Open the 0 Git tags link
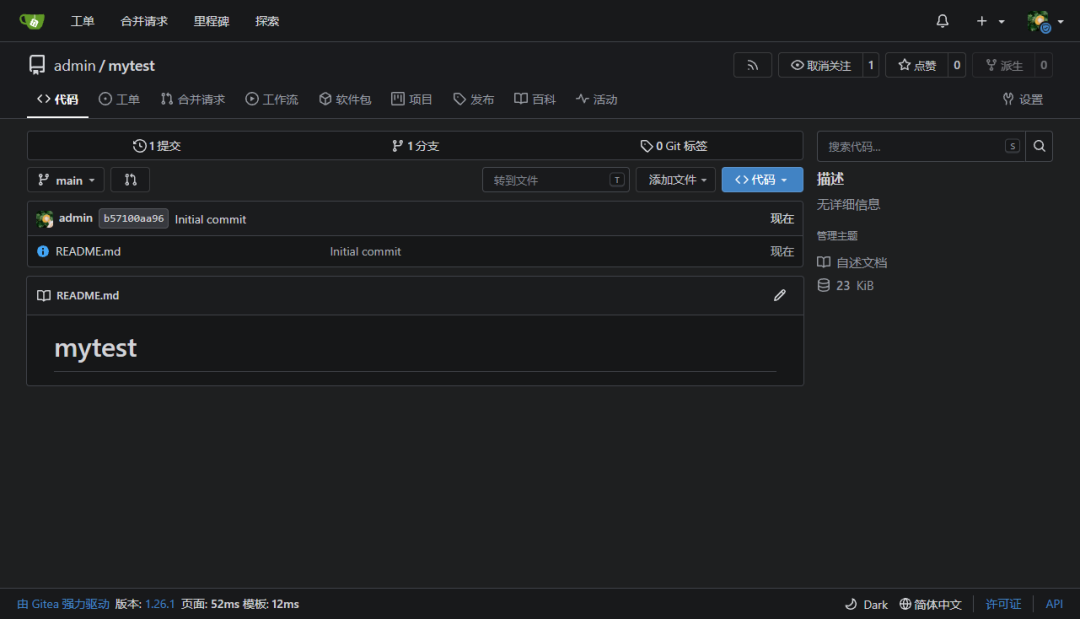 point(673,146)
